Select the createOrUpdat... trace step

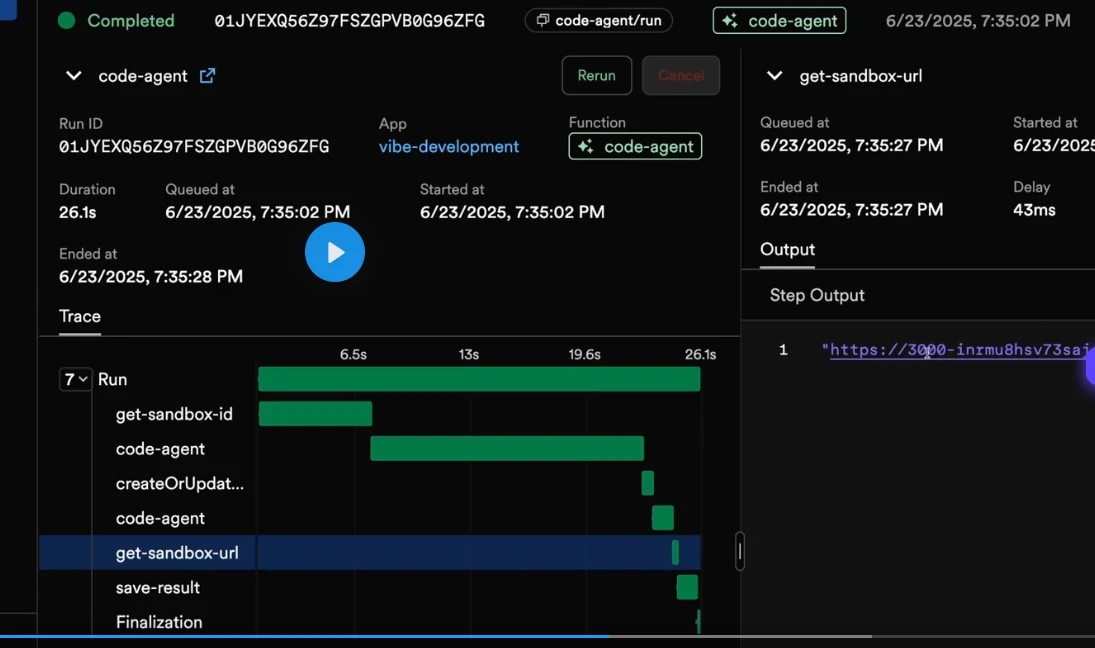[179, 484]
